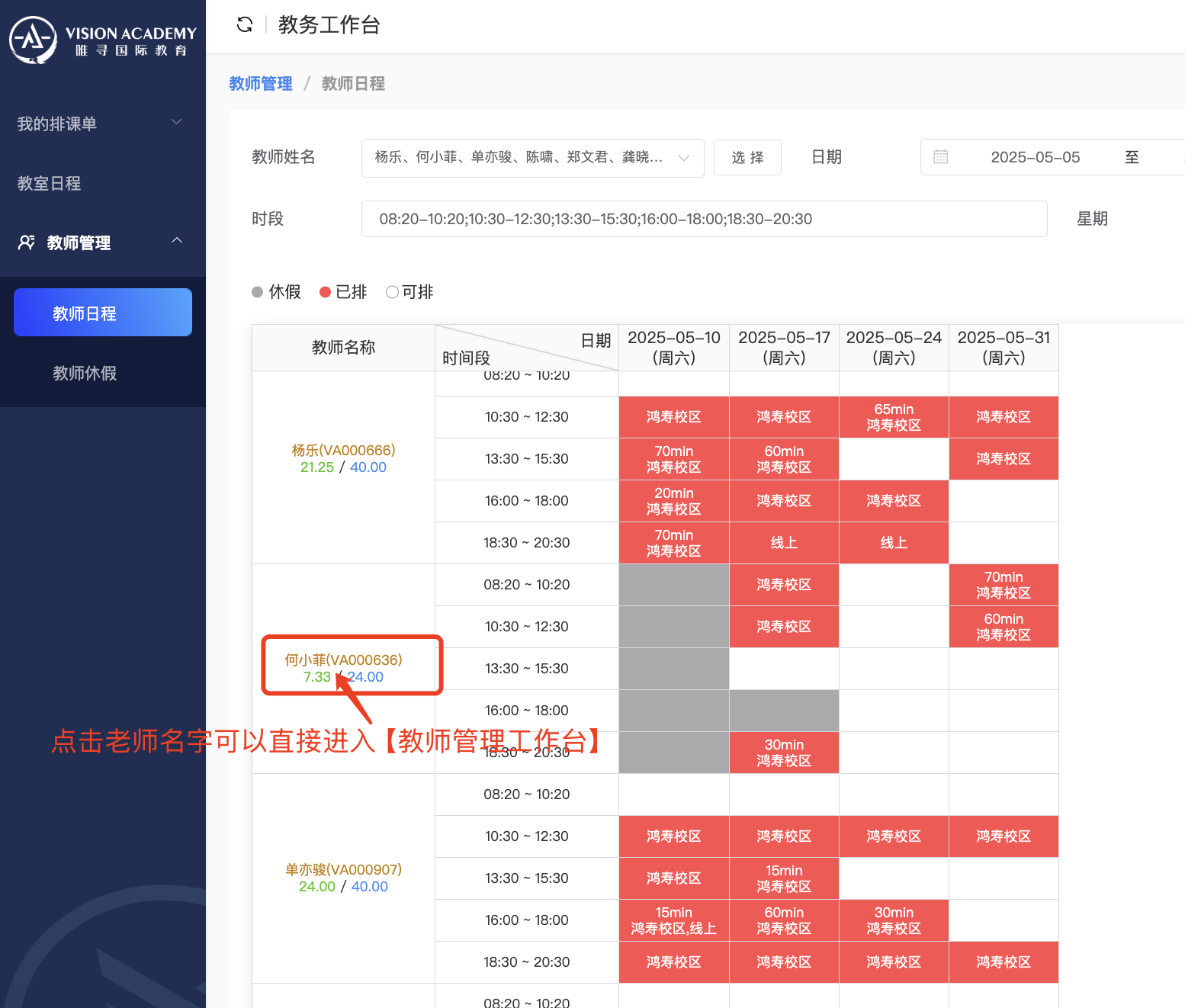
Task: Select 教师日程 submenu item
Action: (102, 313)
